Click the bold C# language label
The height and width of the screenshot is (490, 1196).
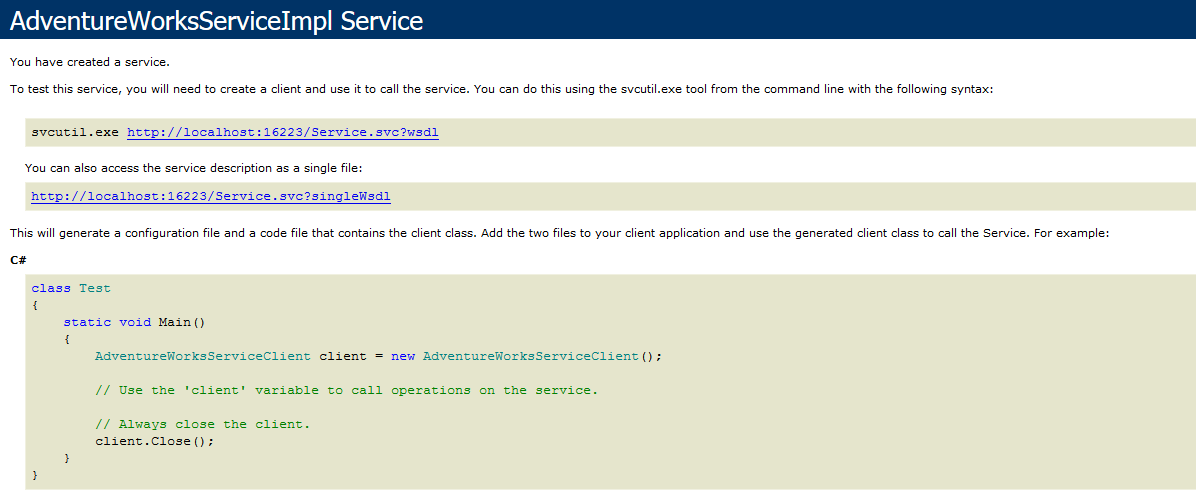18,260
